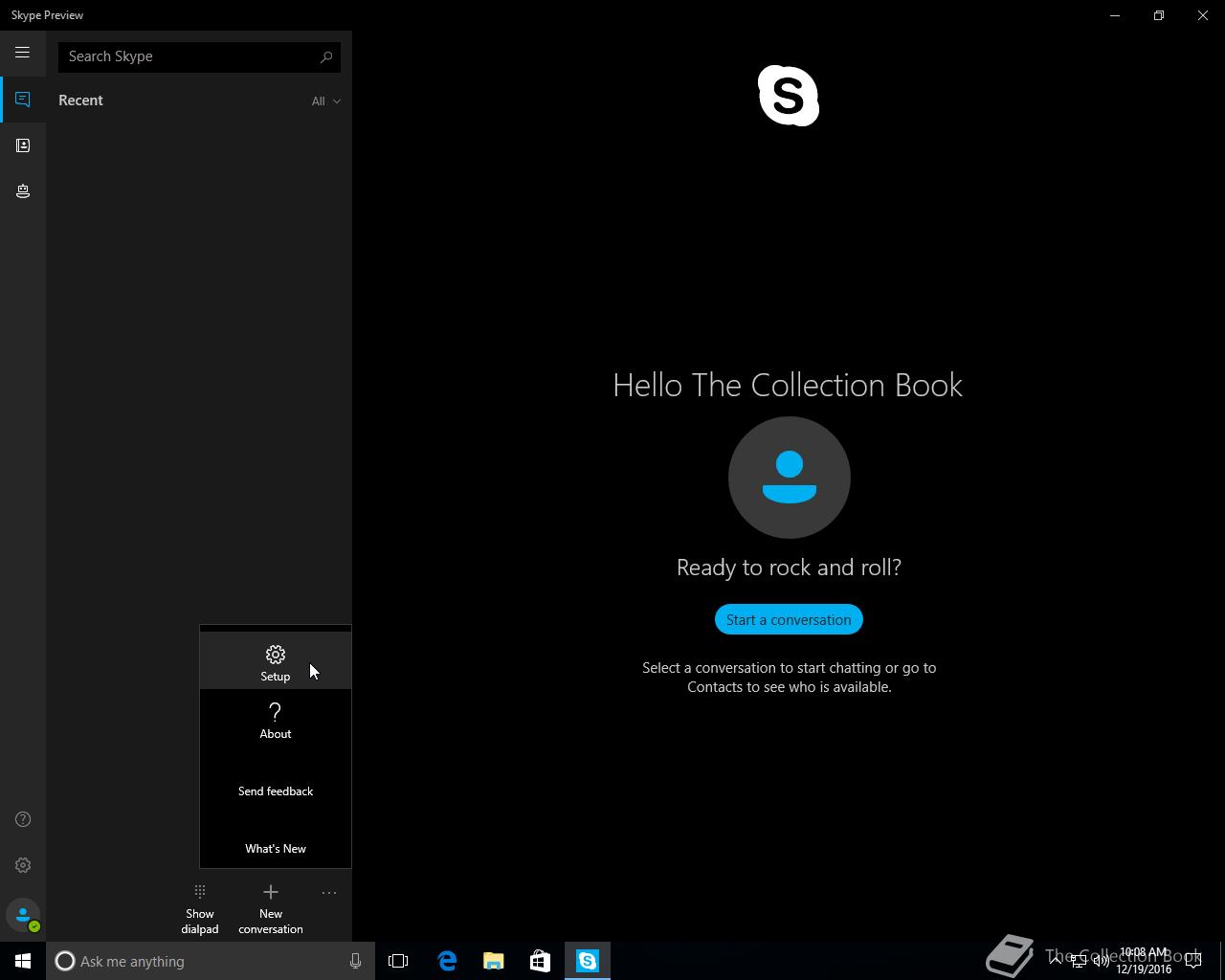This screenshot has width=1225, height=980.
Task: Click the Skype logo at top
Action: [x=789, y=96]
